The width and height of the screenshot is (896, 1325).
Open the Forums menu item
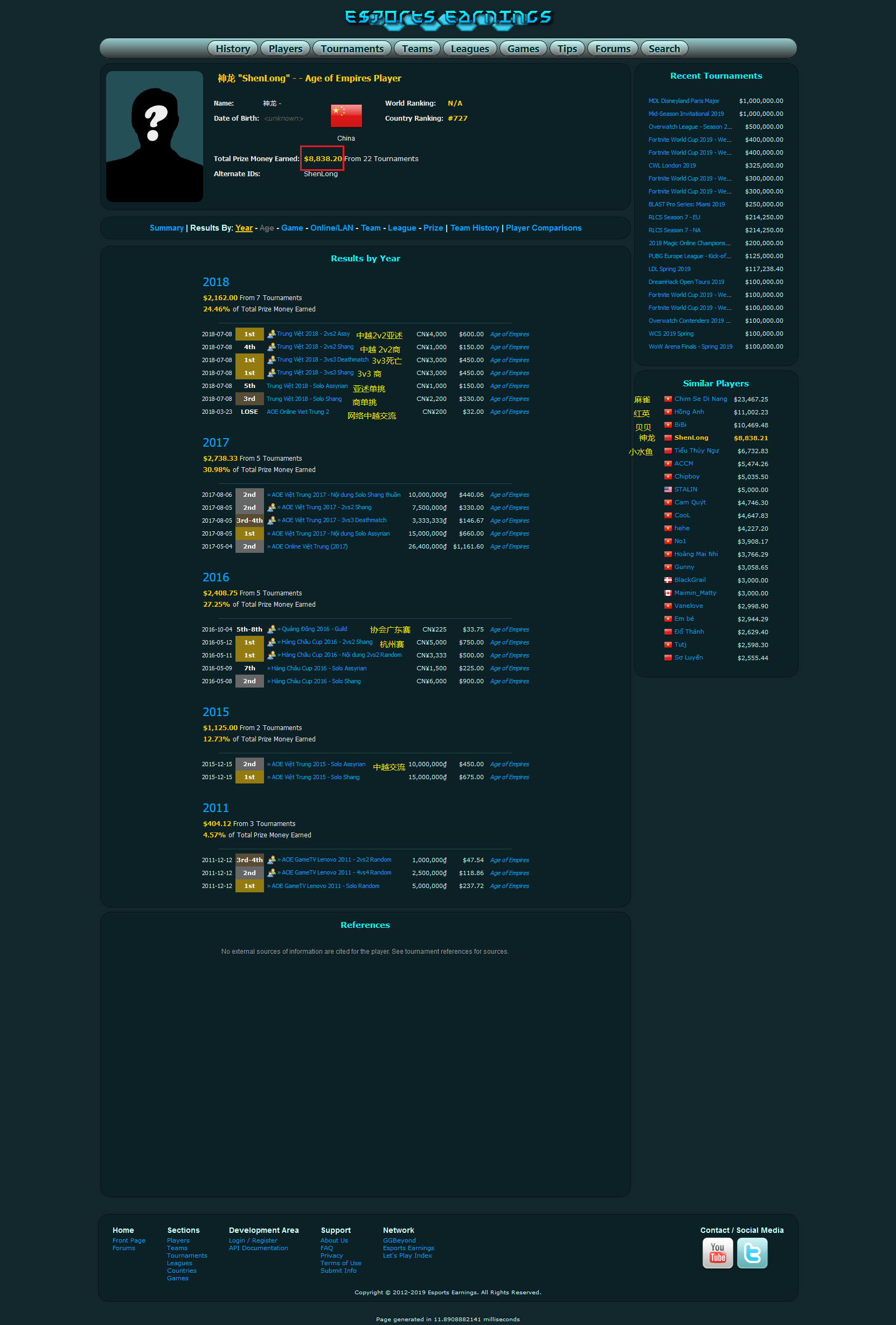[612, 48]
